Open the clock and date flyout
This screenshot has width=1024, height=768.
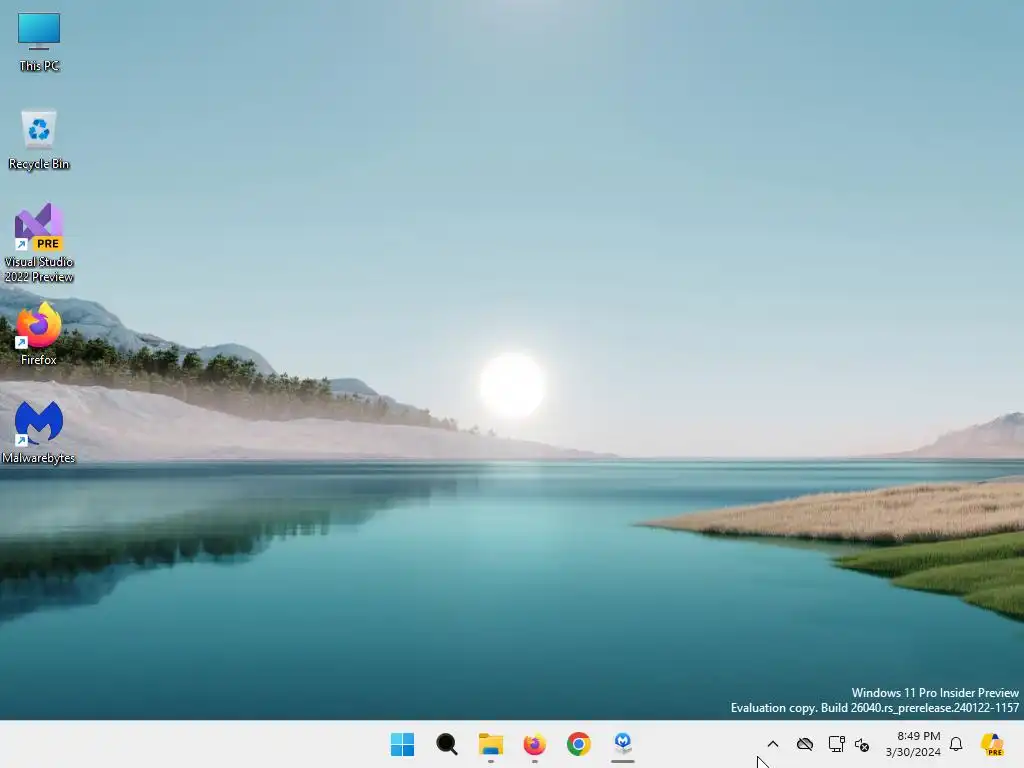pyautogui.click(x=913, y=744)
